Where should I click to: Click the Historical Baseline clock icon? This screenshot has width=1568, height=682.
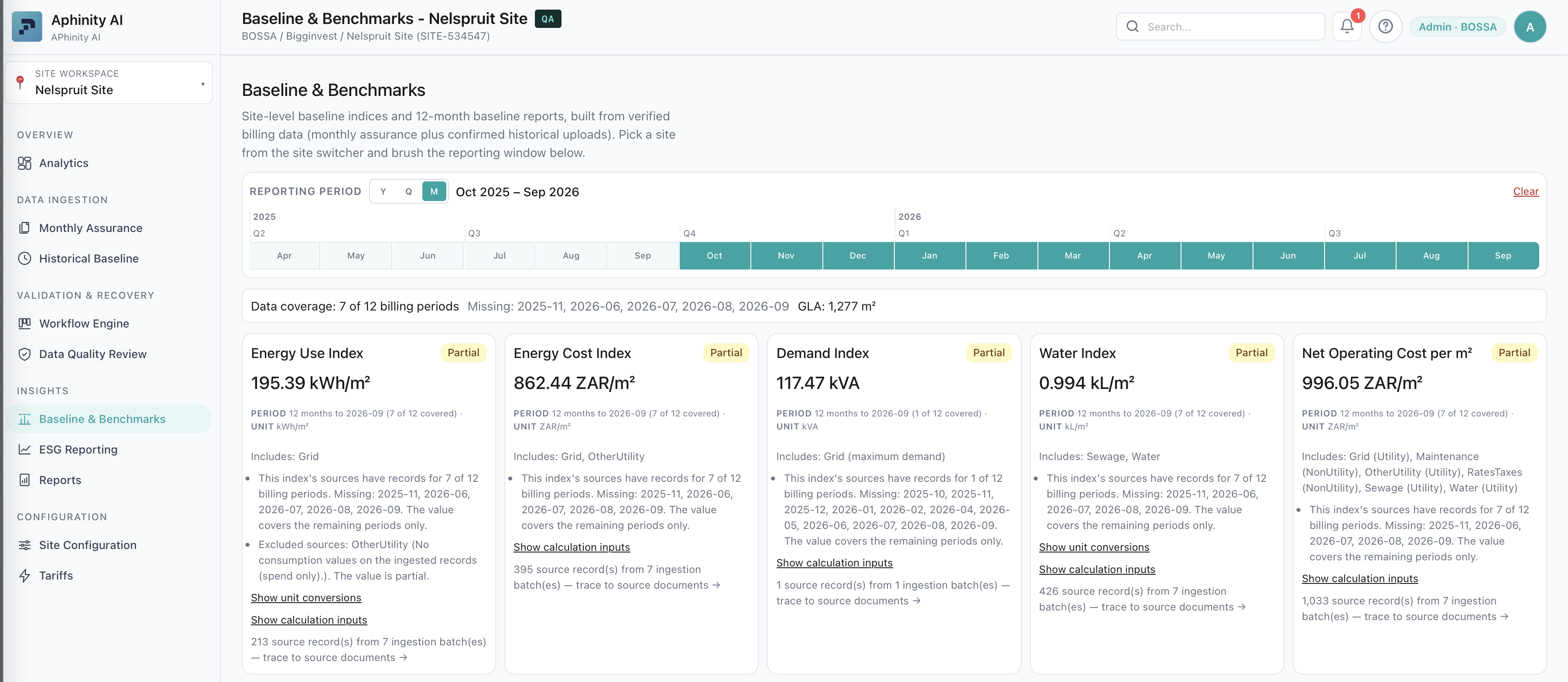coord(24,259)
